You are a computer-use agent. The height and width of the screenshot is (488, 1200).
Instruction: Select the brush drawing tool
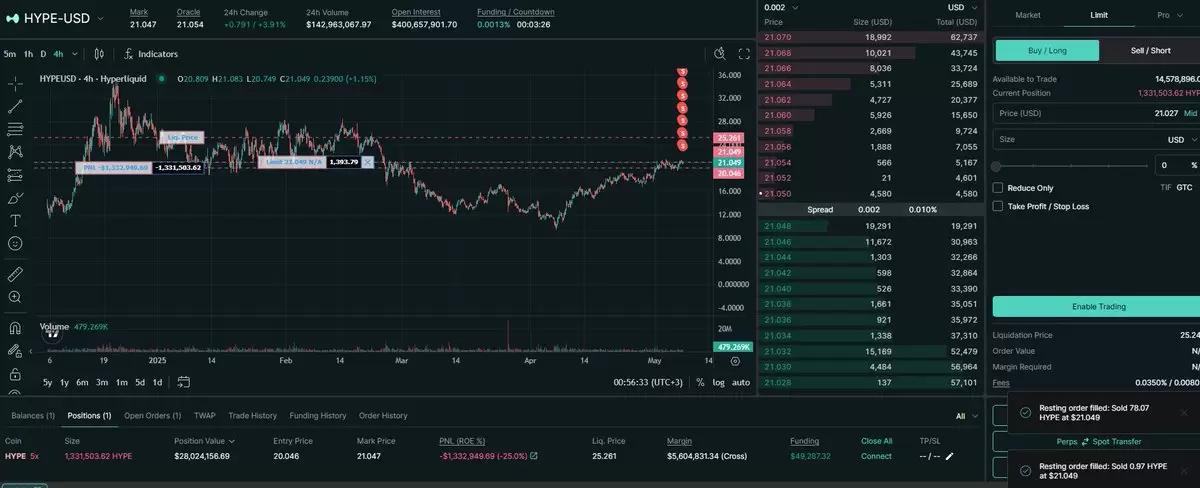15,197
